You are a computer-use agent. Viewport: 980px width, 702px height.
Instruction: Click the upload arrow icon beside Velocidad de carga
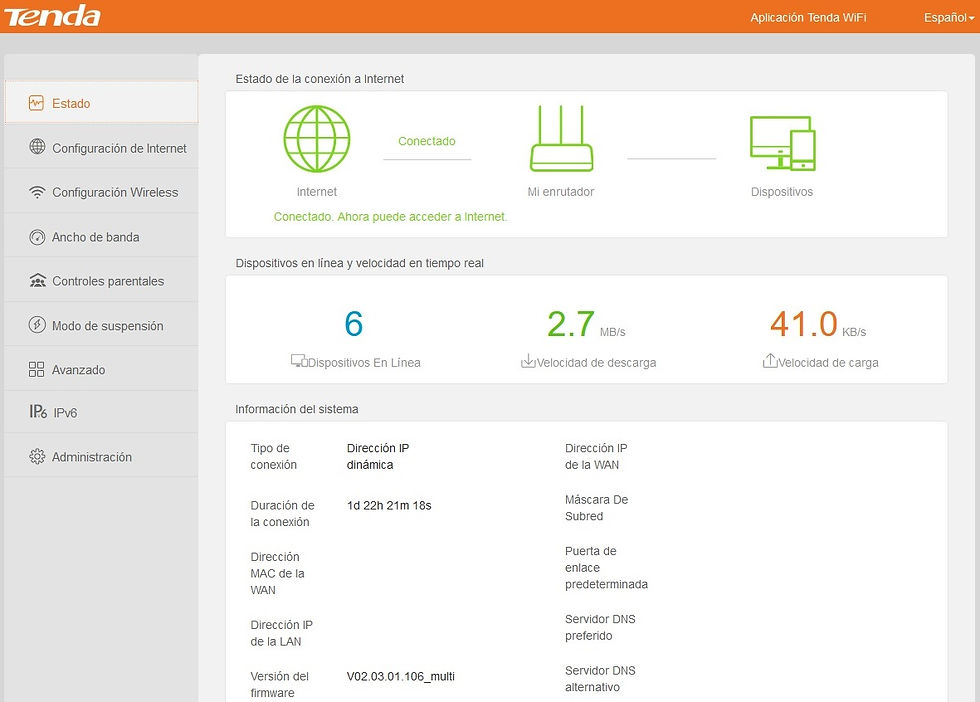coord(770,361)
